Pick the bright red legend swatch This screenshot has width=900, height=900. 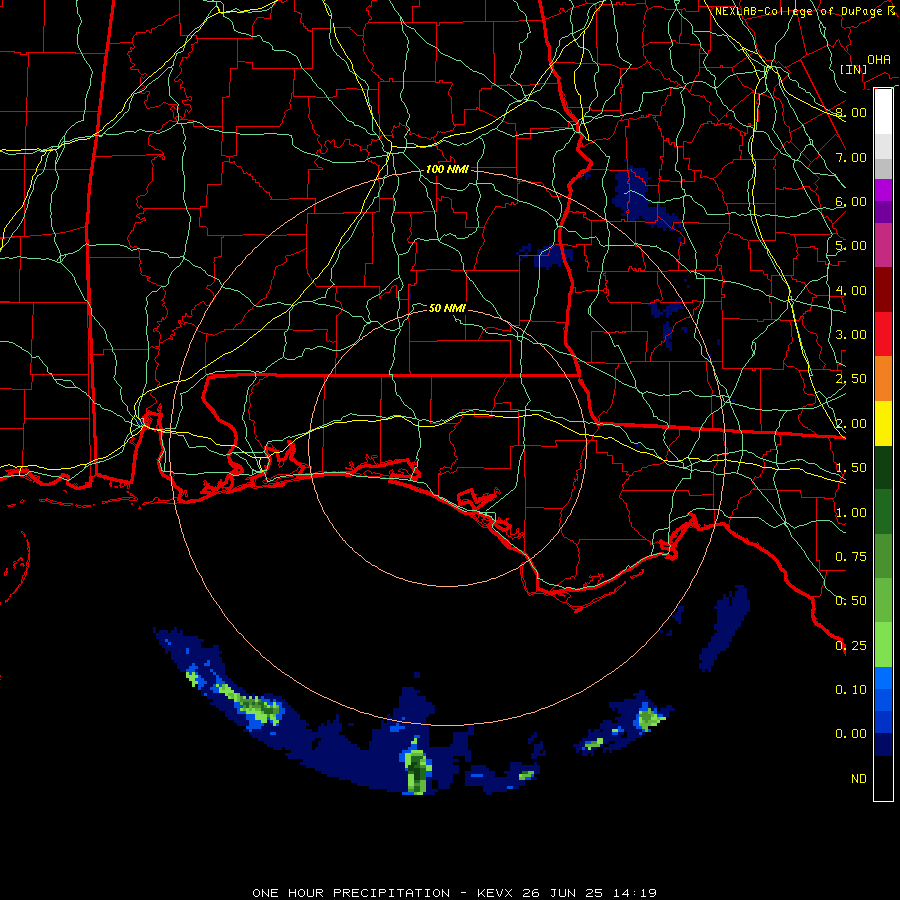(883, 334)
